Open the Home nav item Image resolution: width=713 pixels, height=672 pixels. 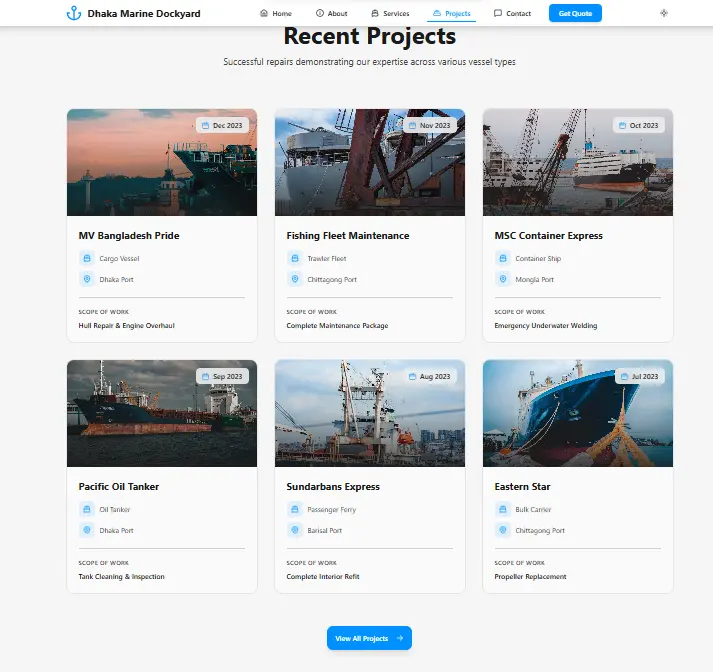(276, 14)
